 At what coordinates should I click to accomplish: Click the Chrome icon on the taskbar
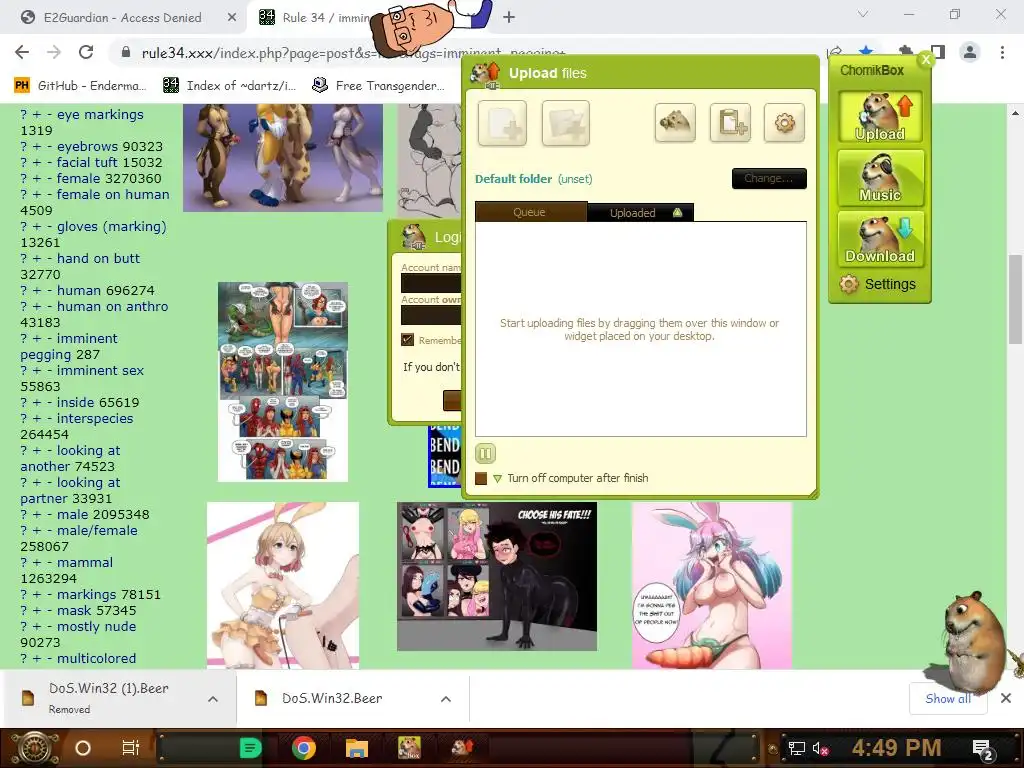304,748
